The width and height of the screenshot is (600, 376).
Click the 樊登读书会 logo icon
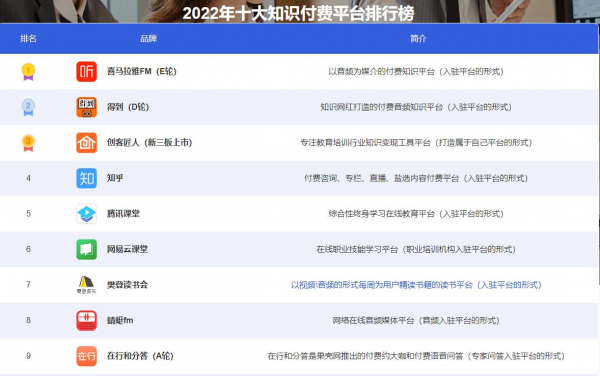86,285
